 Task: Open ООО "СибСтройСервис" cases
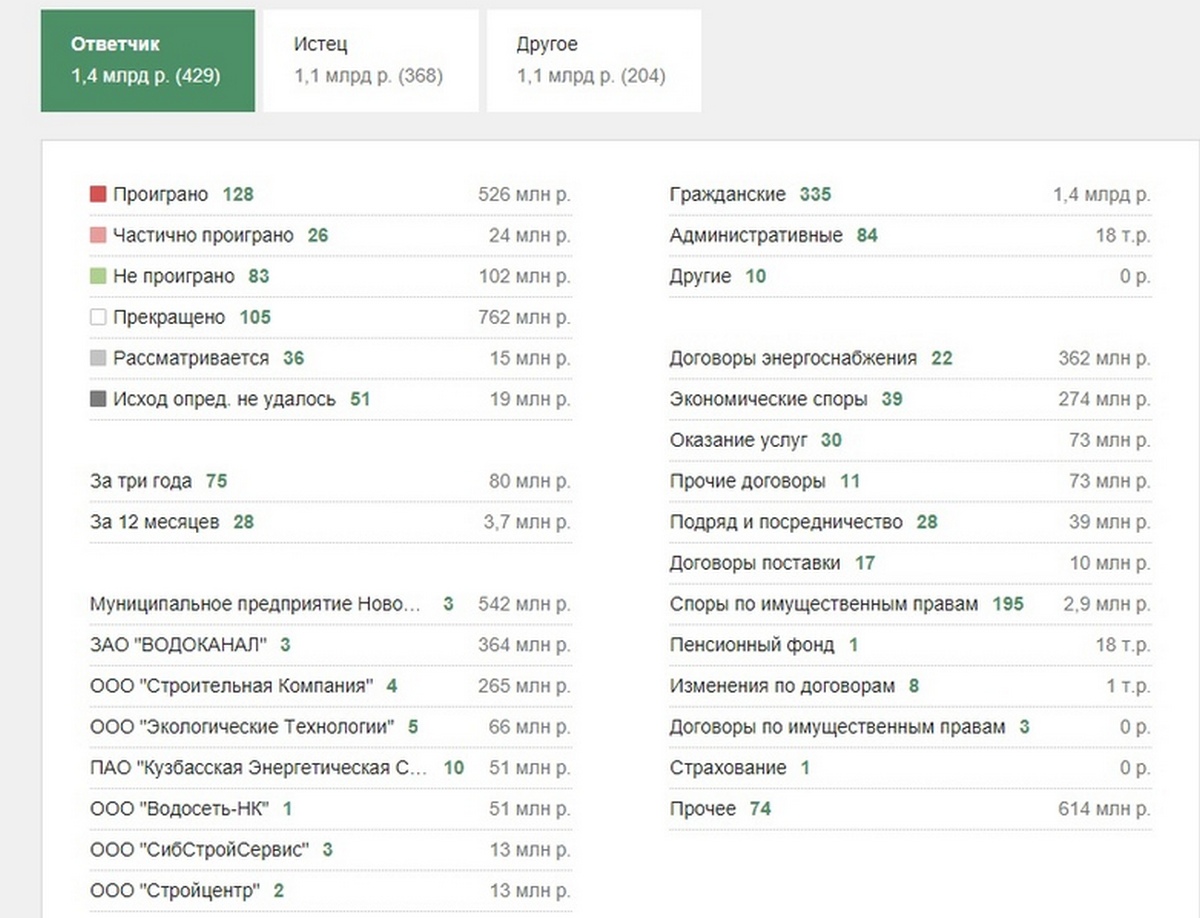tap(200, 850)
